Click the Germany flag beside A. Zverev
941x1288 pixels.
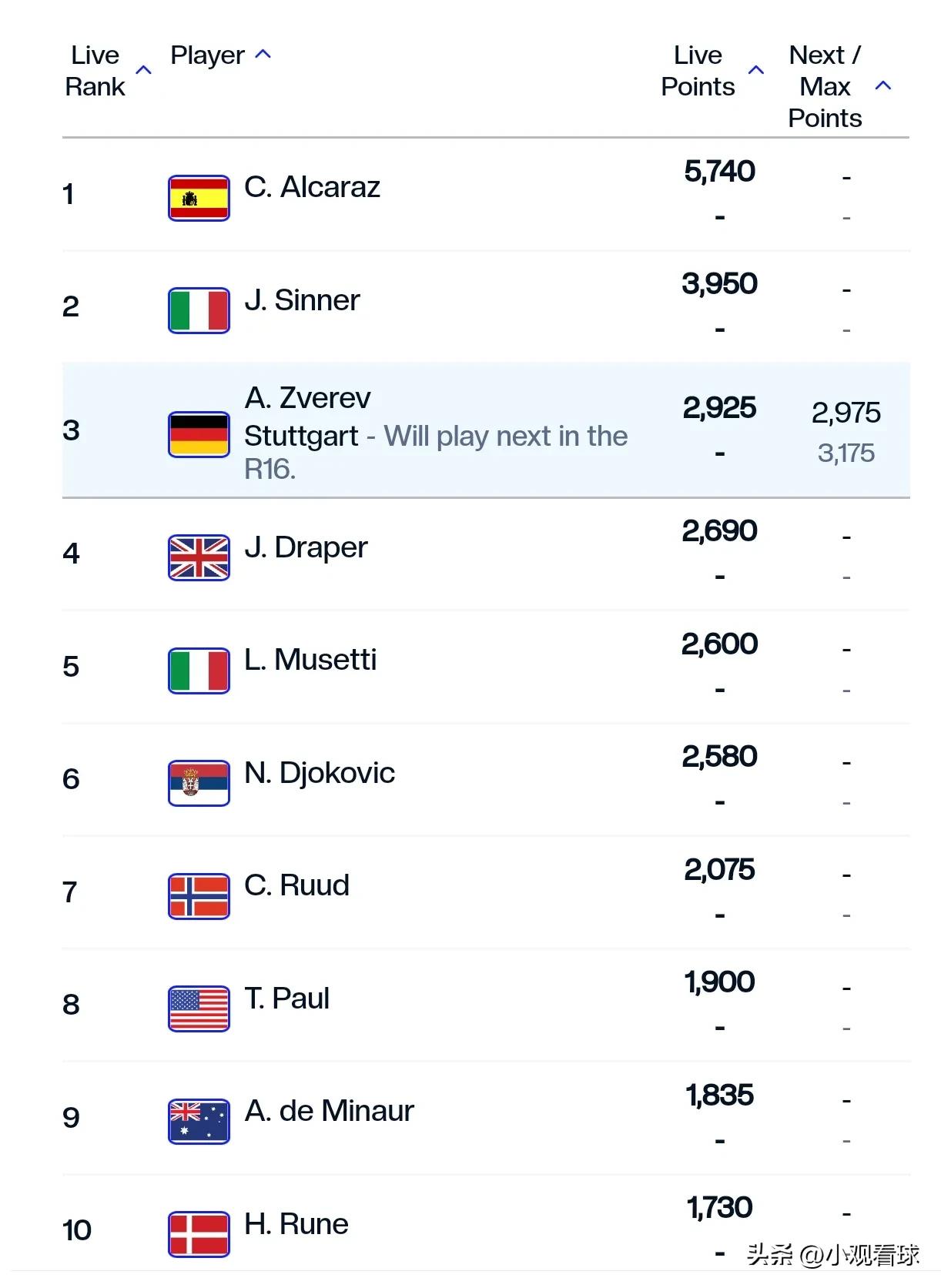click(199, 434)
